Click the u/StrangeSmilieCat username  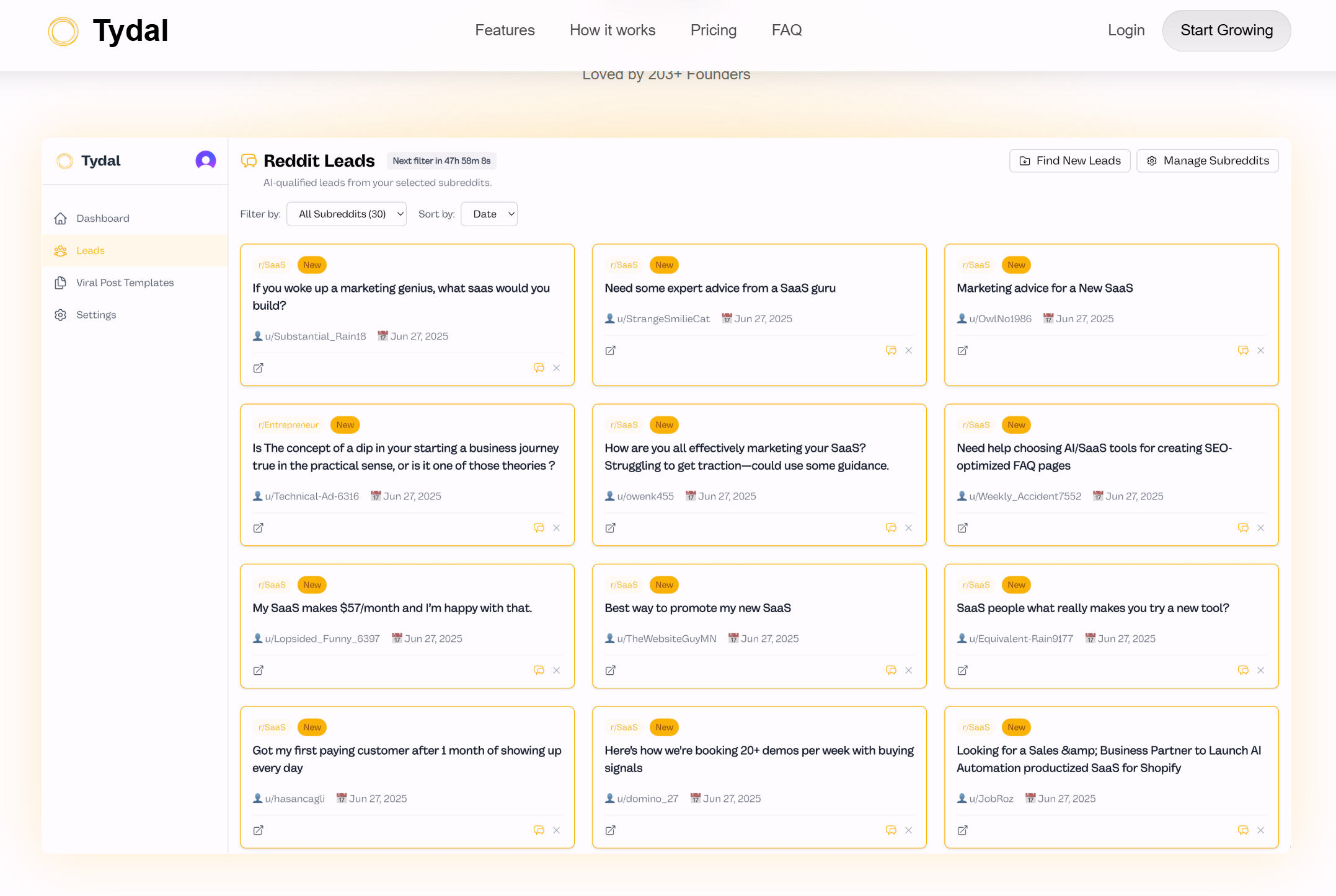(663, 318)
